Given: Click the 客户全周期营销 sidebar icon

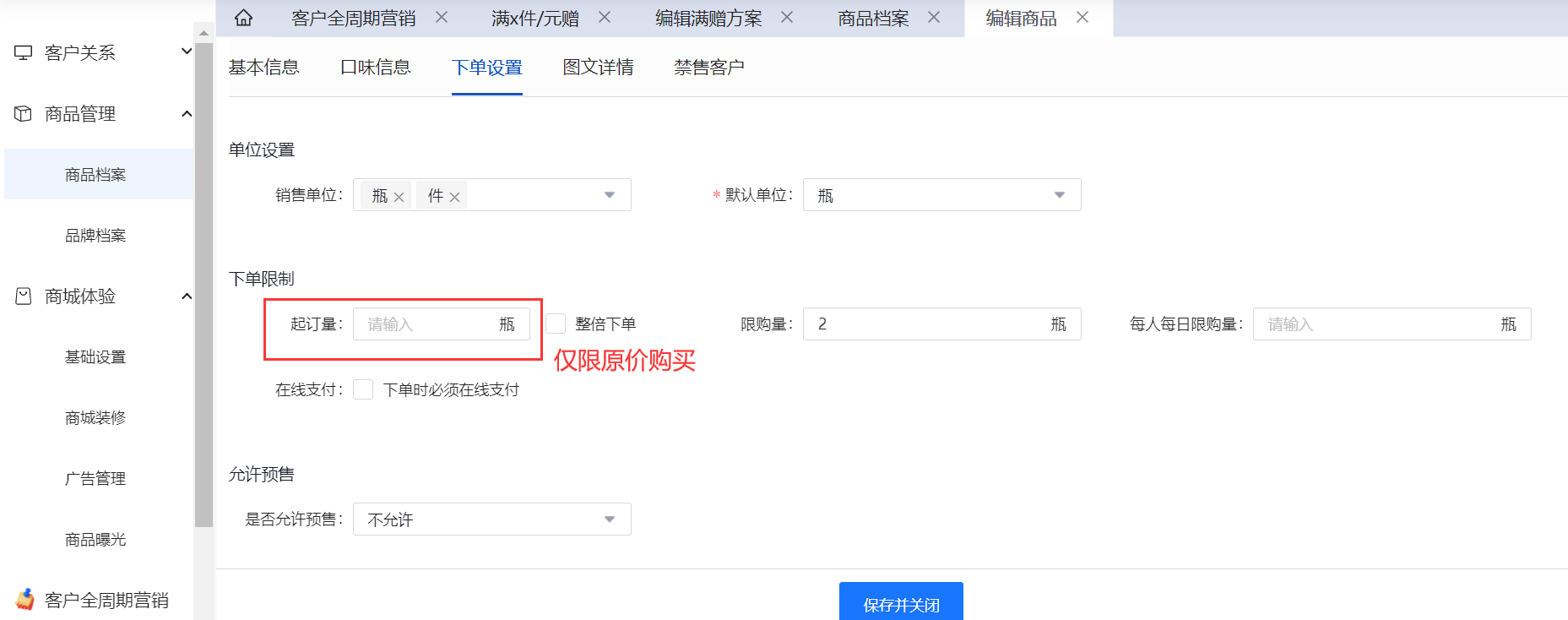Looking at the screenshot, I should coord(25,600).
